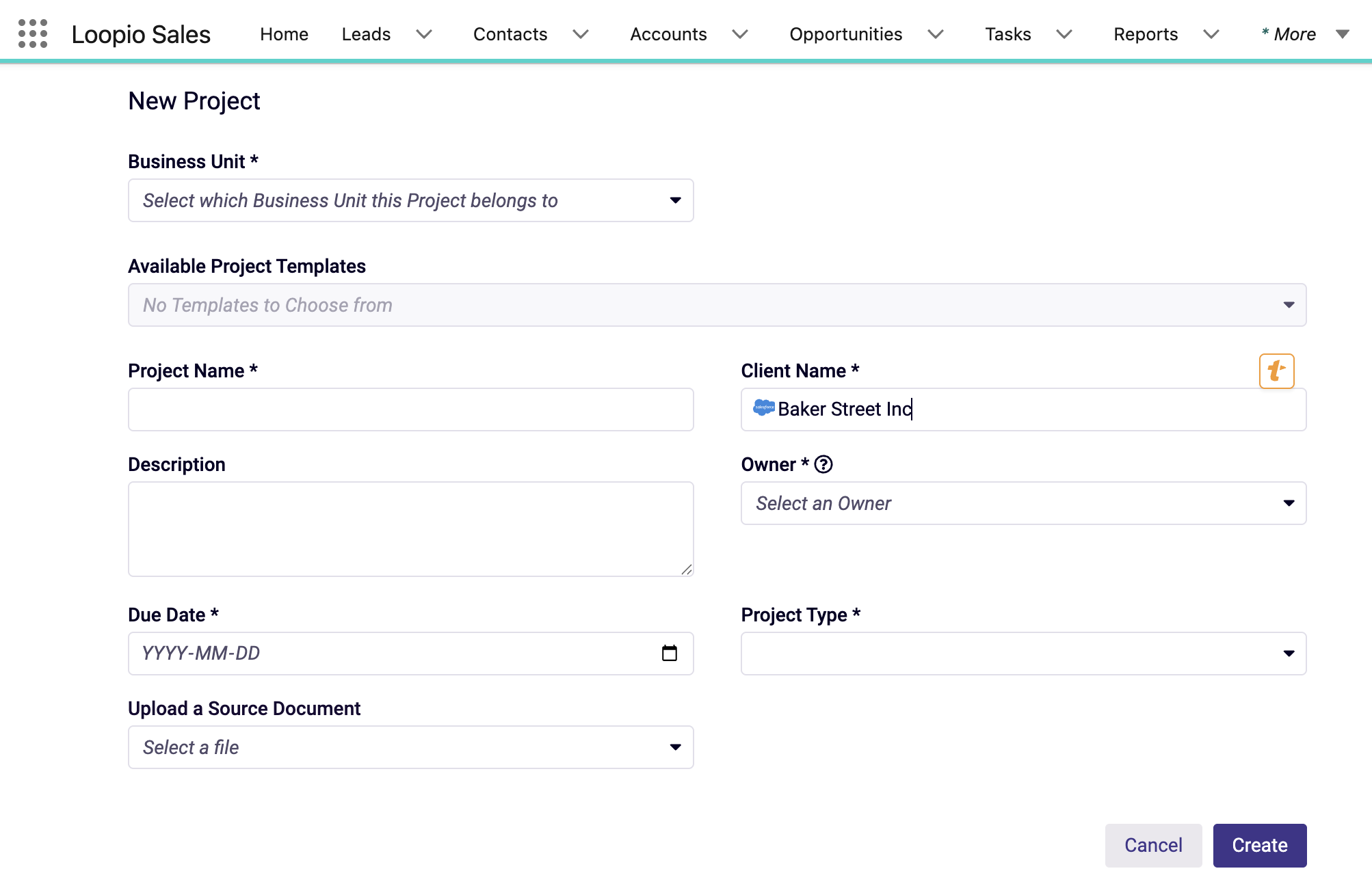Click the Salesforce cloud icon in Client Name
The height and width of the screenshot is (886, 1372).
point(763,407)
